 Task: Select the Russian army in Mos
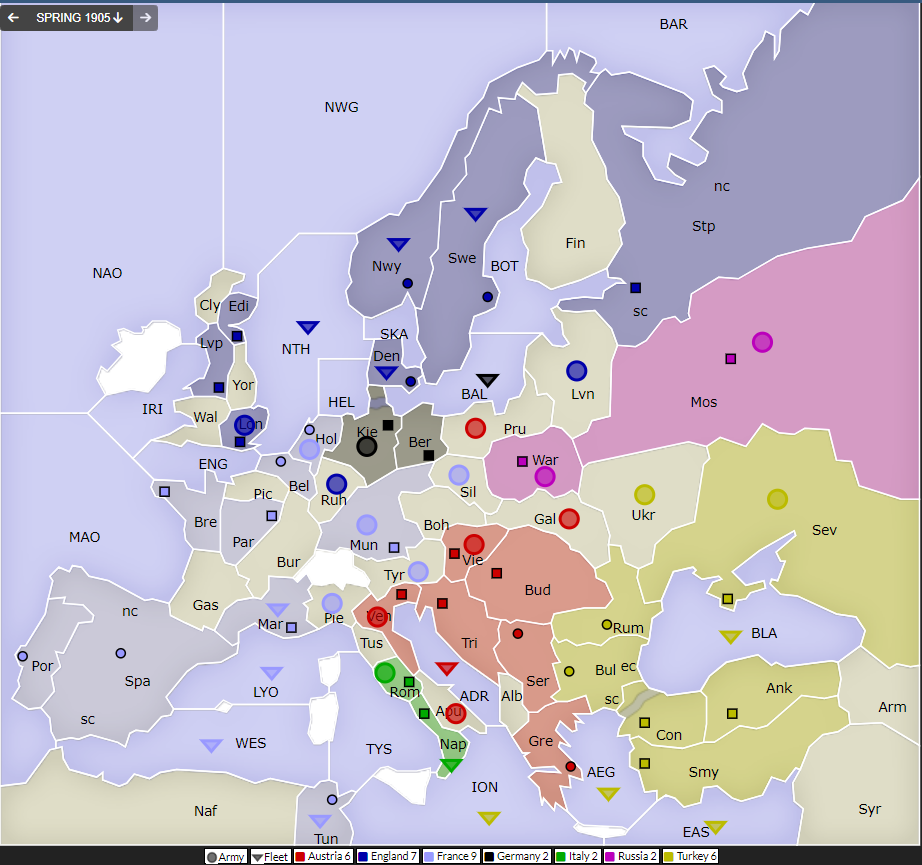(x=762, y=342)
